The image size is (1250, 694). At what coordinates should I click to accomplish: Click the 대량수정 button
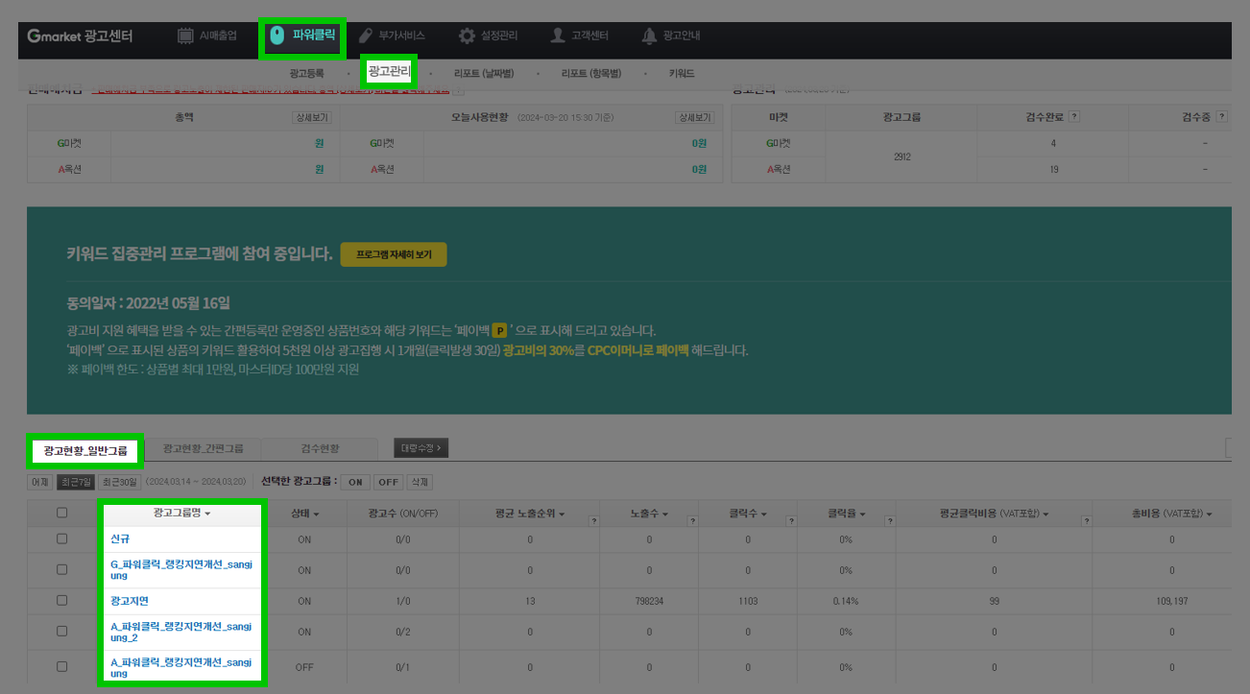pyautogui.click(x=421, y=448)
